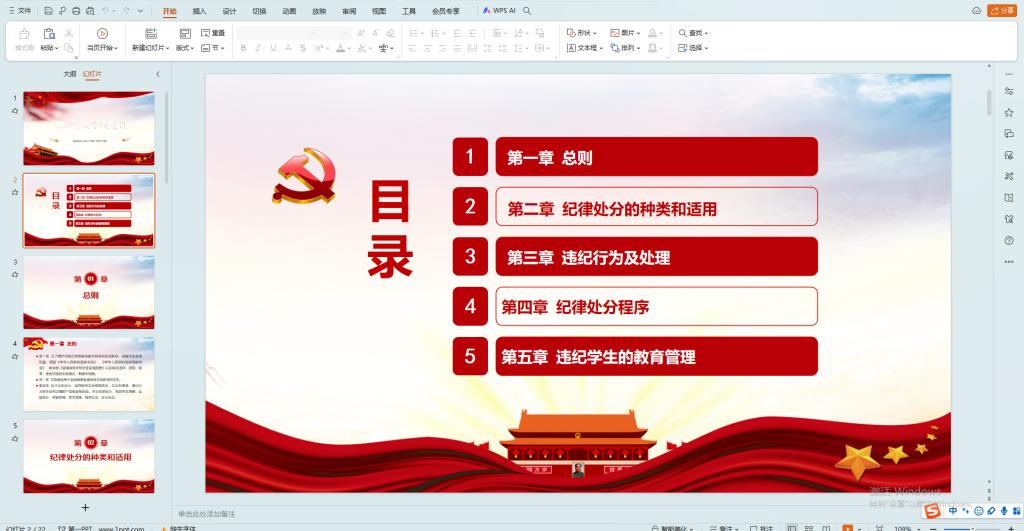Click the Undo arrow icon
This screenshot has height=531, width=1024.
[x=106, y=10]
